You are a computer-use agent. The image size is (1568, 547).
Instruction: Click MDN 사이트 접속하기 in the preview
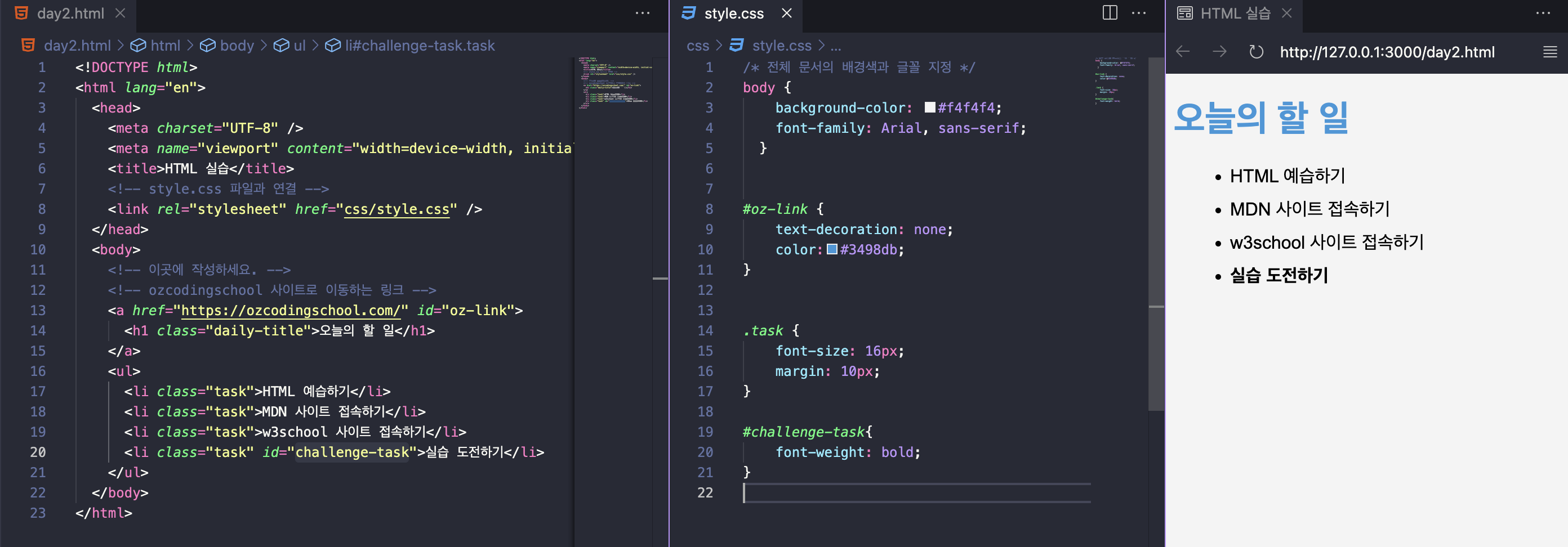pos(1310,209)
